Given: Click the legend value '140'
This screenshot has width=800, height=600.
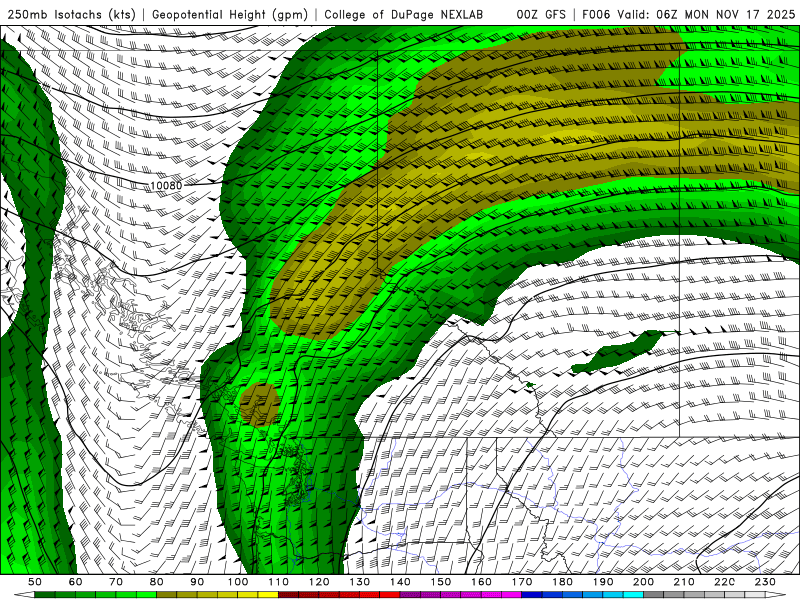Looking at the screenshot, I should click(x=400, y=582).
